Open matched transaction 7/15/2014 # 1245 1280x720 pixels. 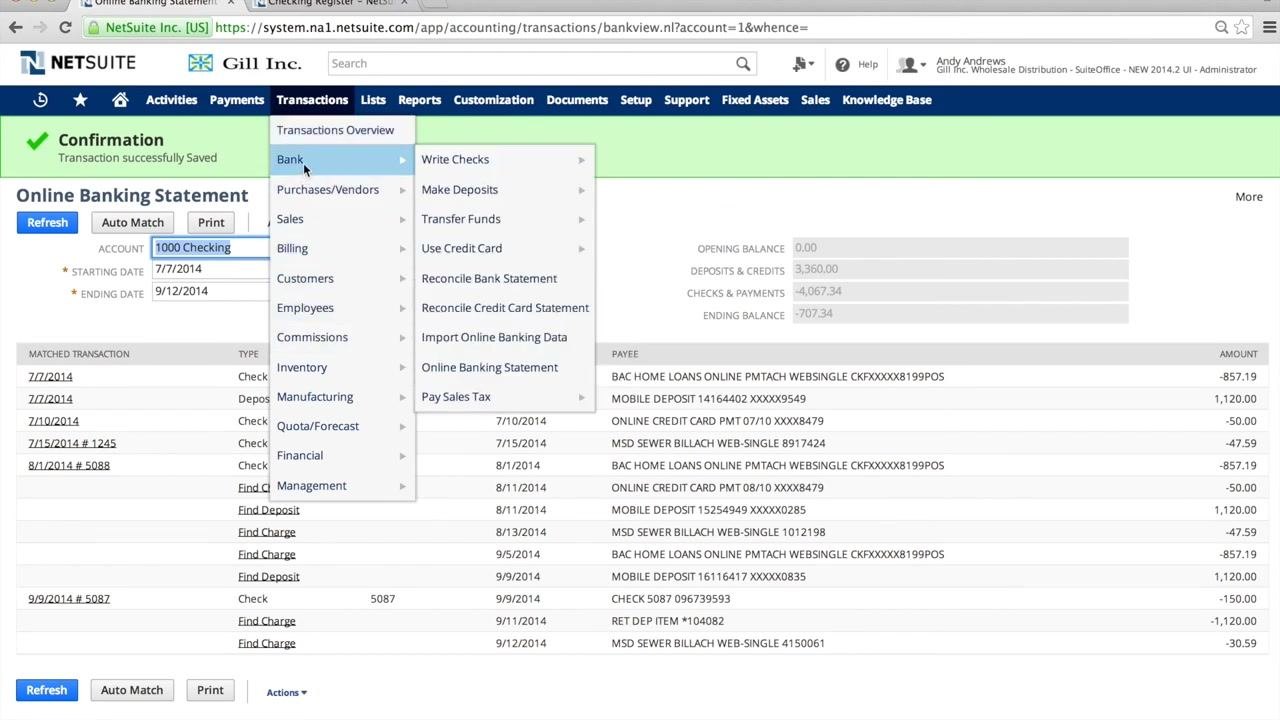pyautogui.click(x=72, y=444)
